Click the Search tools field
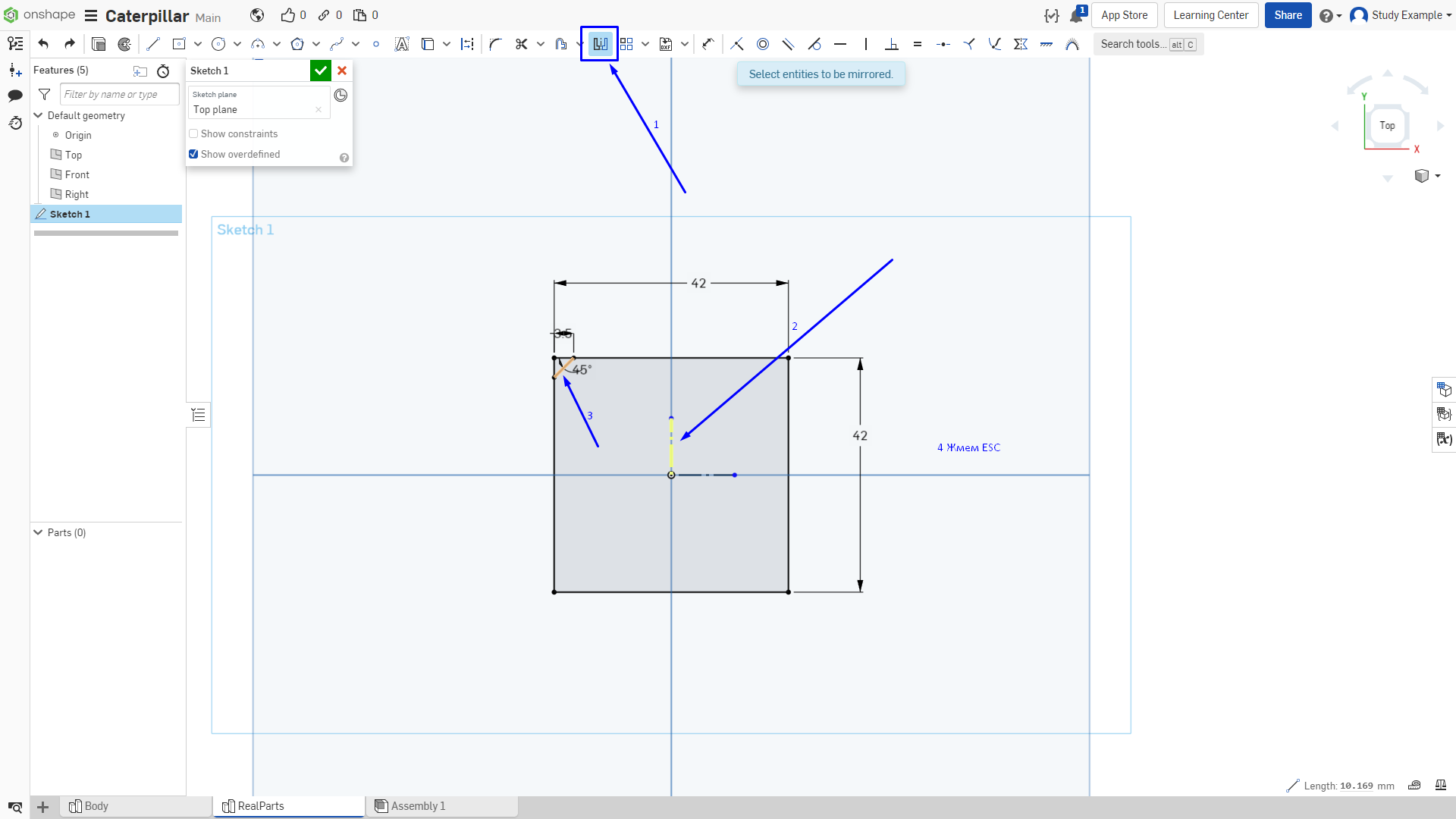The image size is (1456, 819). 1148,44
